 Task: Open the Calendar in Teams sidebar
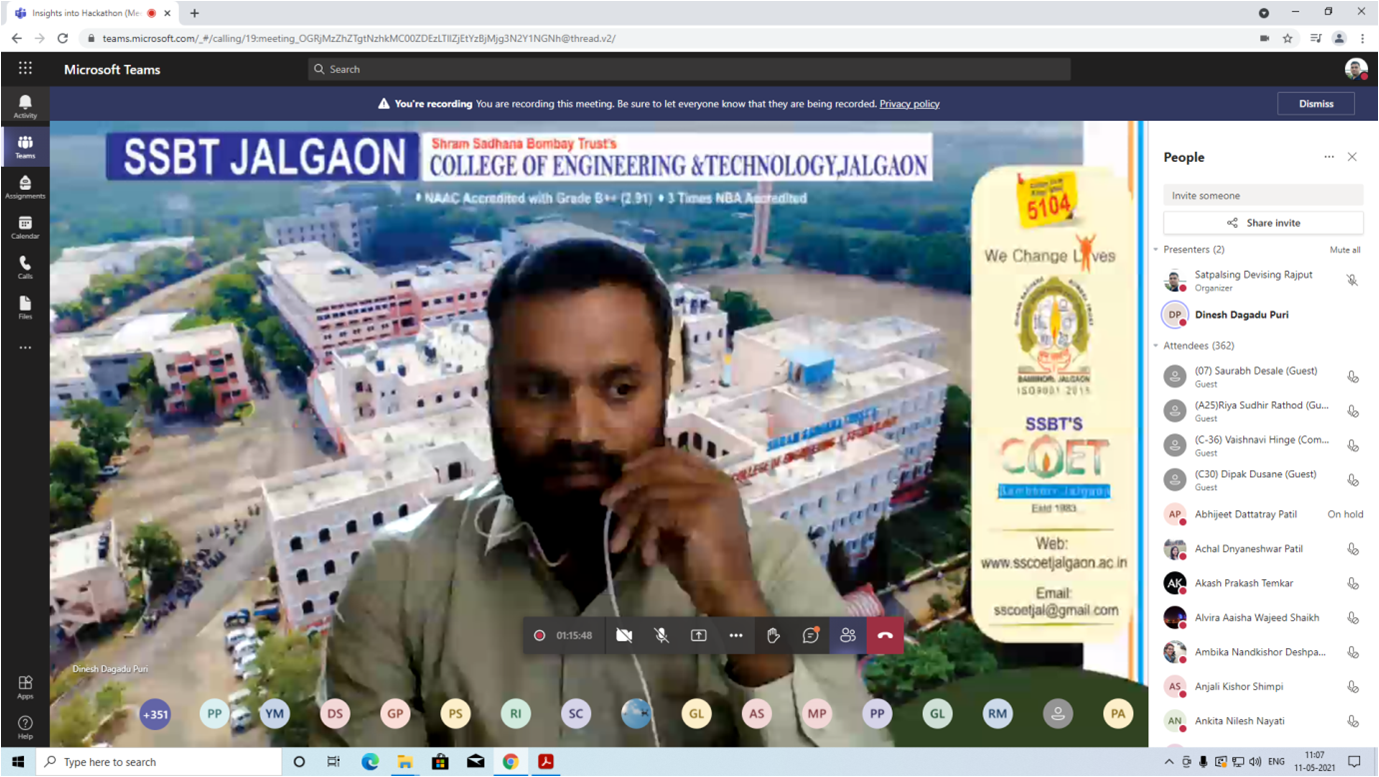(x=25, y=227)
